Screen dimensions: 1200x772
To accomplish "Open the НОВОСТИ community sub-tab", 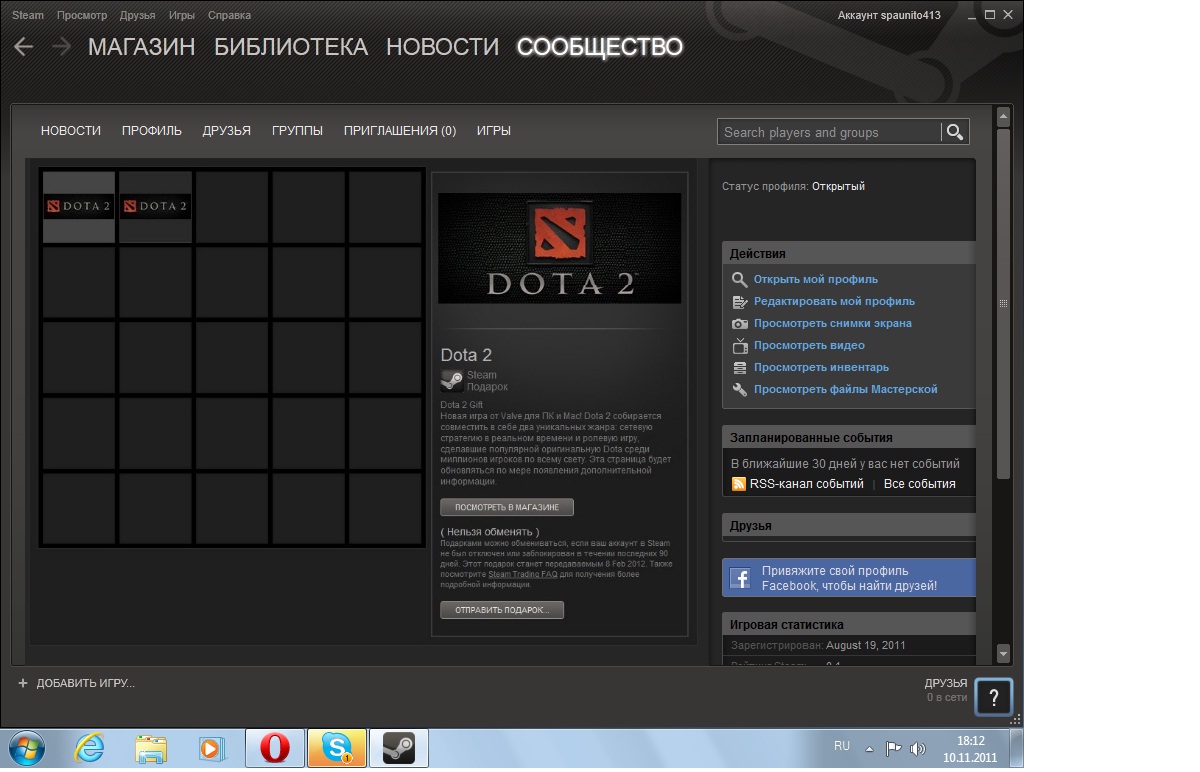I will pyautogui.click(x=71, y=131).
